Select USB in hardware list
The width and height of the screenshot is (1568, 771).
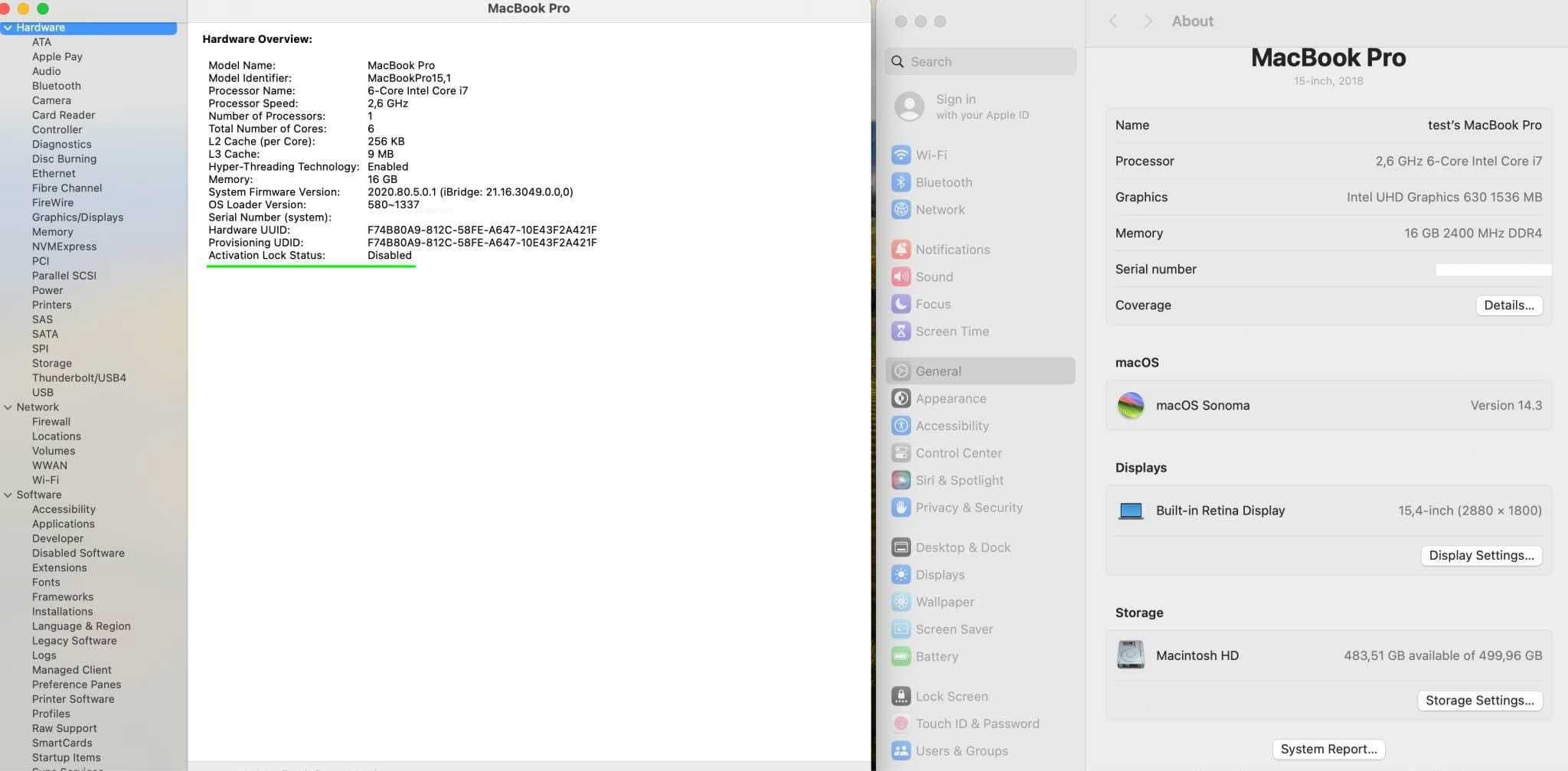43,393
